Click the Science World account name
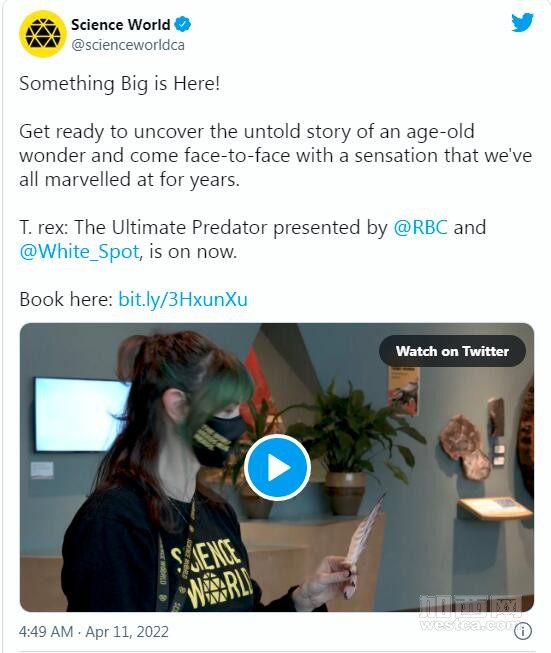The width and height of the screenshot is (551, 653). [x=120, y=25]
